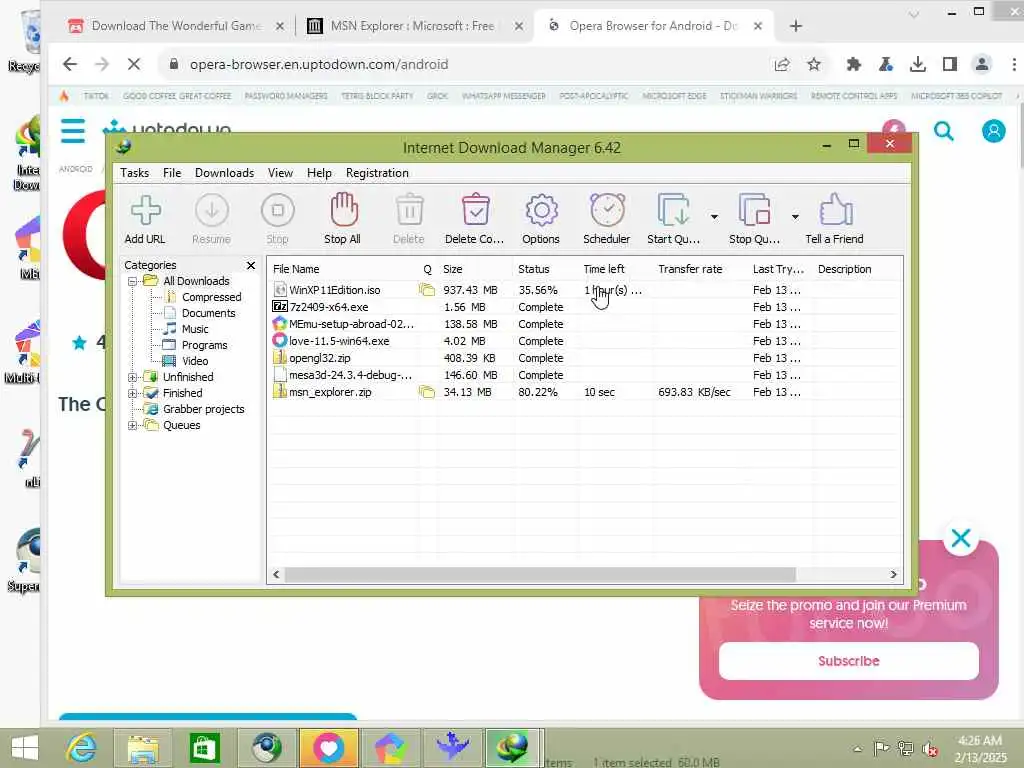
Task: Open the Start Queue dropdown arrow
Action: 714,217
